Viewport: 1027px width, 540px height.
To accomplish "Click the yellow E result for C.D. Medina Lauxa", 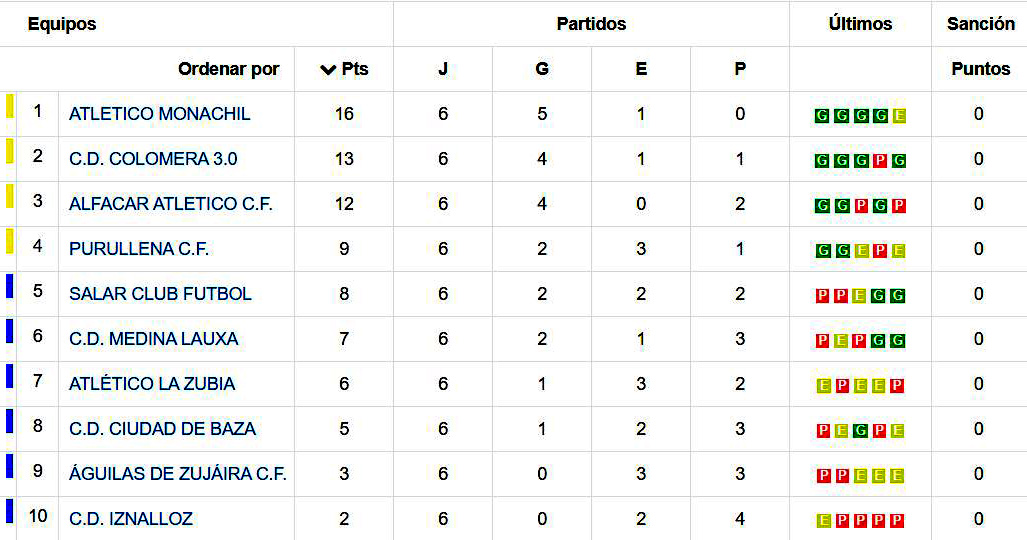I will (841, 341).
